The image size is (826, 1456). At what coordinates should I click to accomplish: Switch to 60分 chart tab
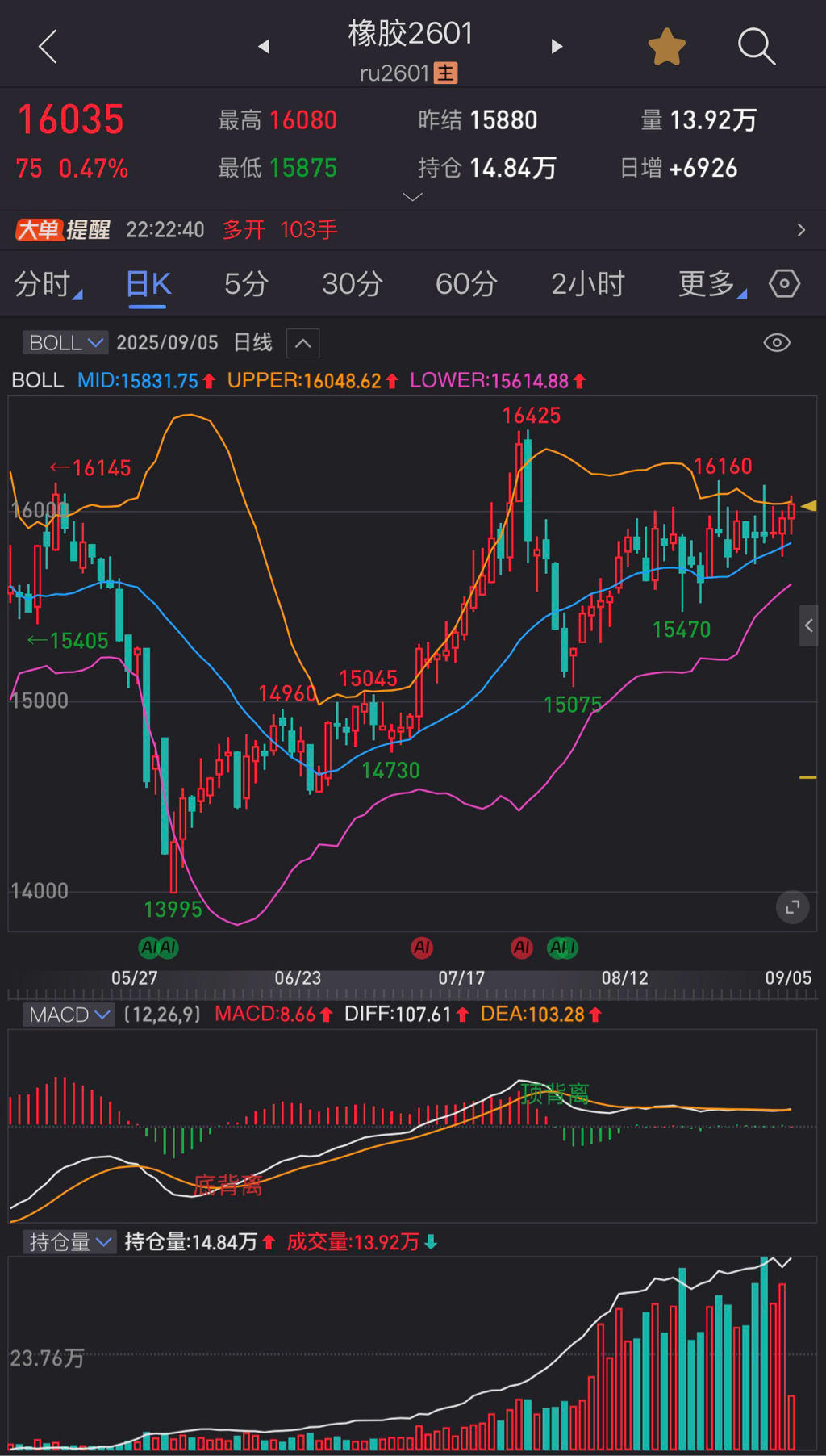(466, 284)
